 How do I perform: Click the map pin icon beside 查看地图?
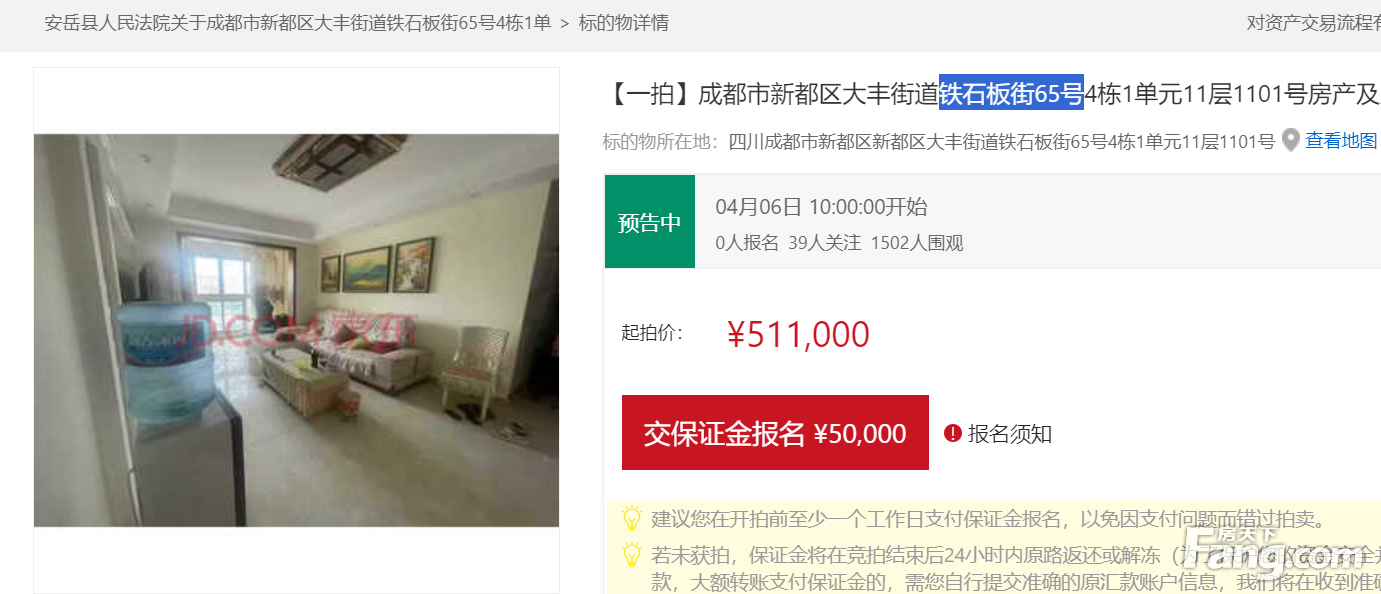(1291, 141)
